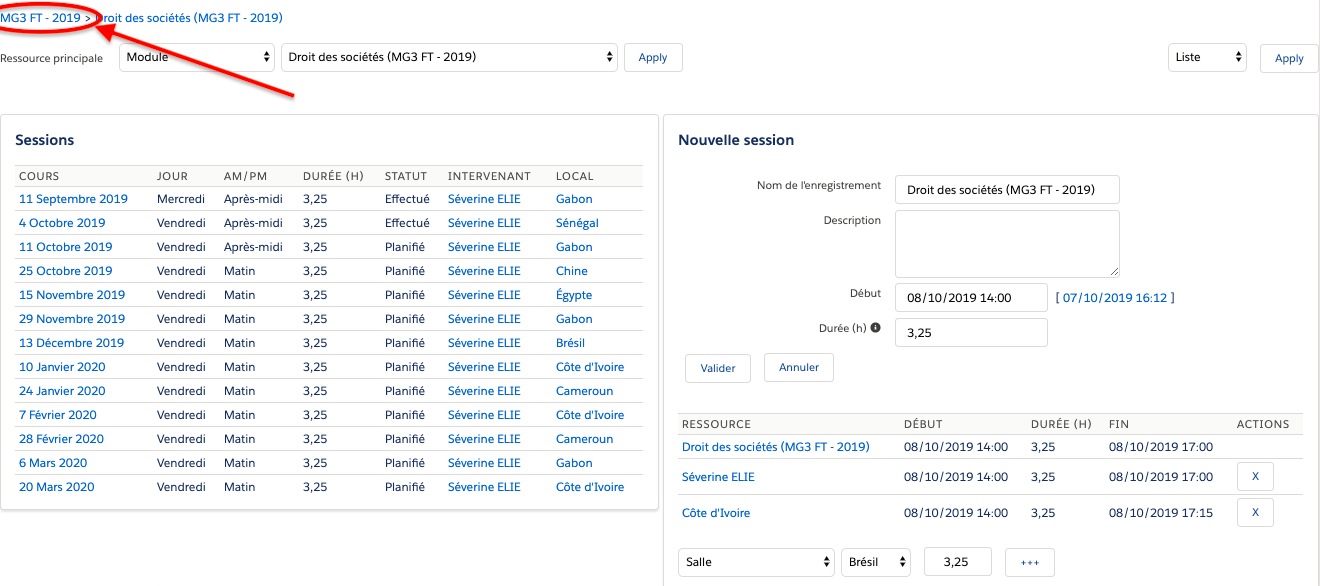1320x586 pixels.
Task: Click the Valider button
Action: pyautogui.click(x=717, y=368)
